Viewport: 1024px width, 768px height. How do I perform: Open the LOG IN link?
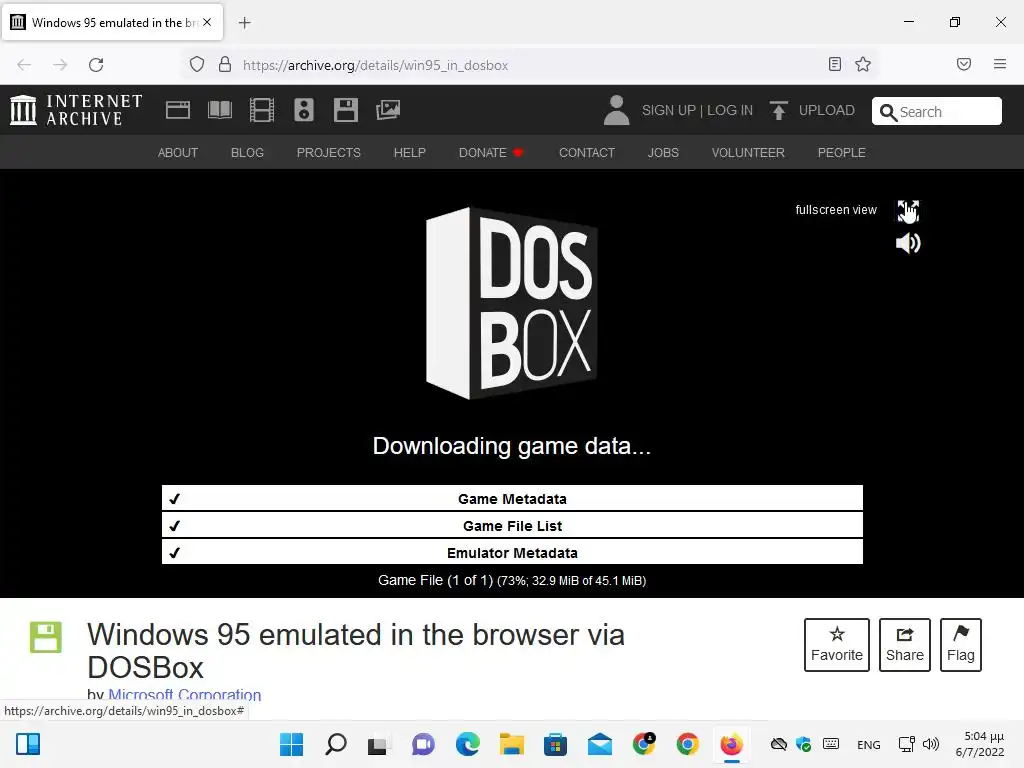point(729,110)
